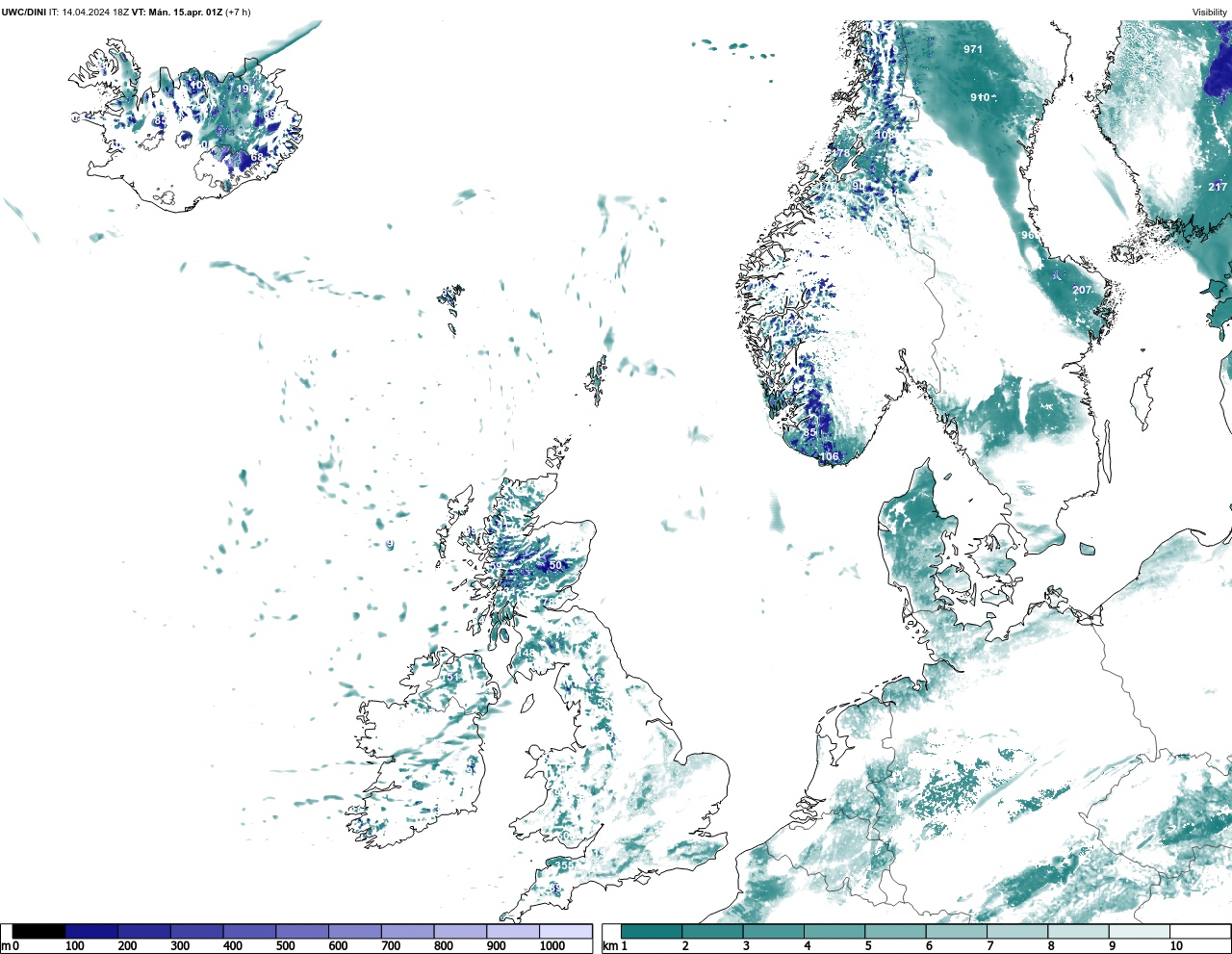Viewport: 1232px width, 954px height.
Task: Click the "km" unit label on legend
Action: [610, 946]
